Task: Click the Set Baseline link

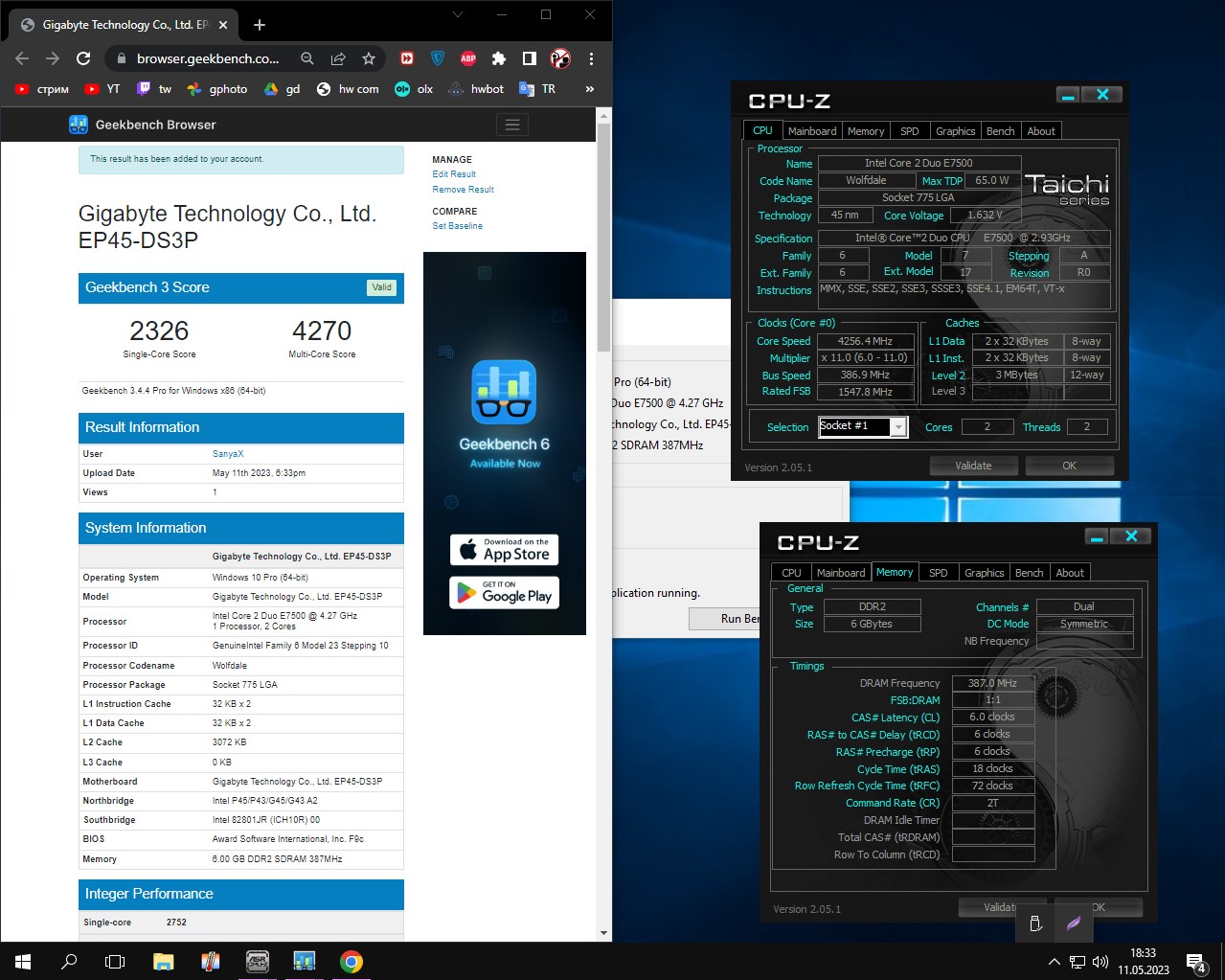Action: pyautogui.click(x=457, y=226)
